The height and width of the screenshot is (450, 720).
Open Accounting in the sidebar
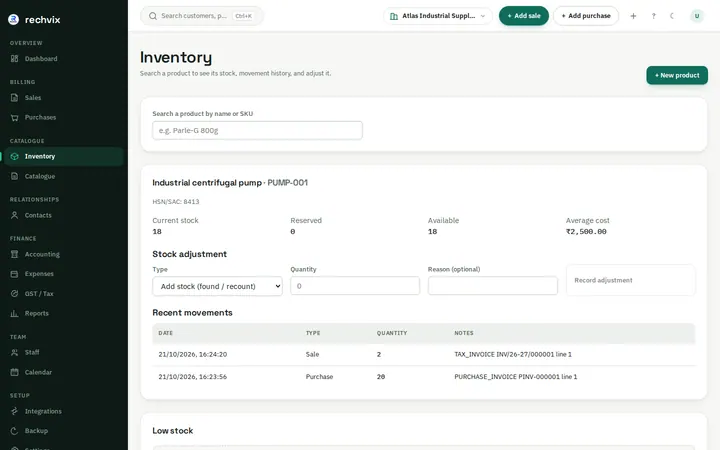[x=62, y=254]
